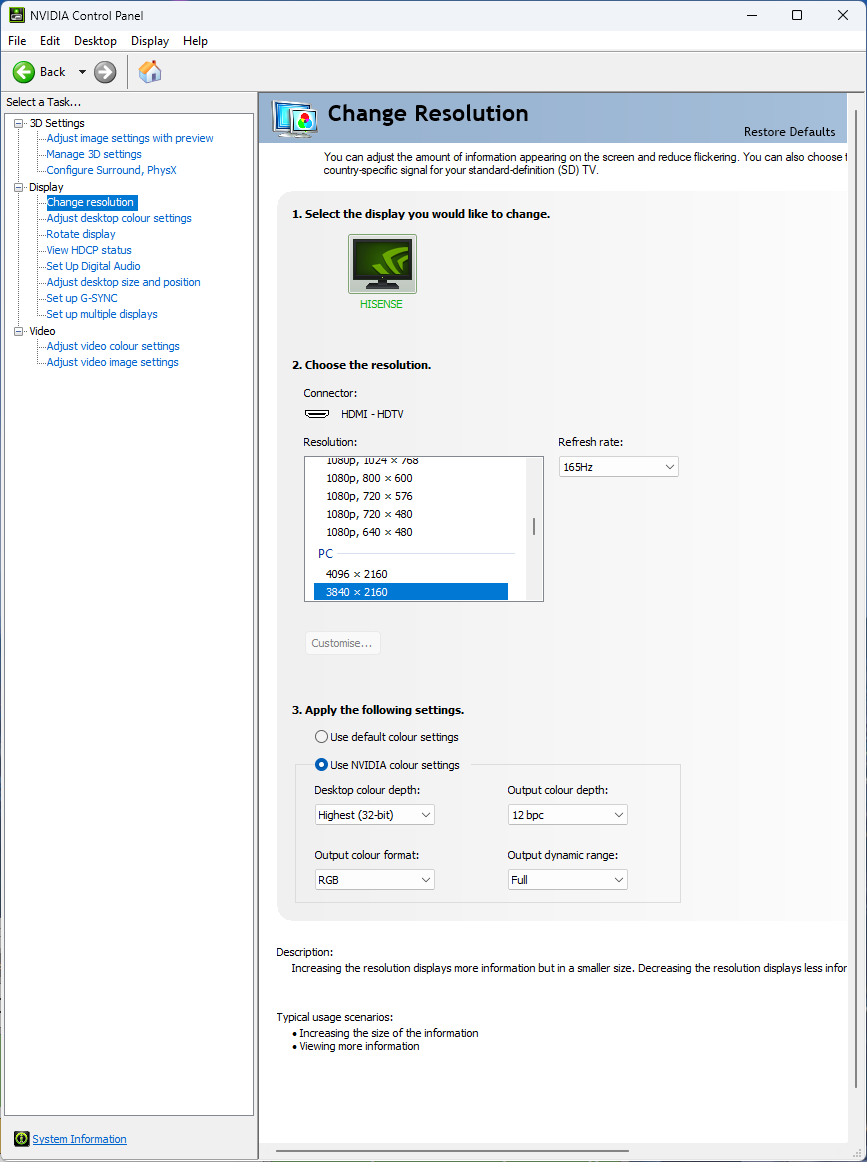This screenshot has width=867, height=1162.
Task: Open Set up G-SYNC
Action: pos(82,299)
